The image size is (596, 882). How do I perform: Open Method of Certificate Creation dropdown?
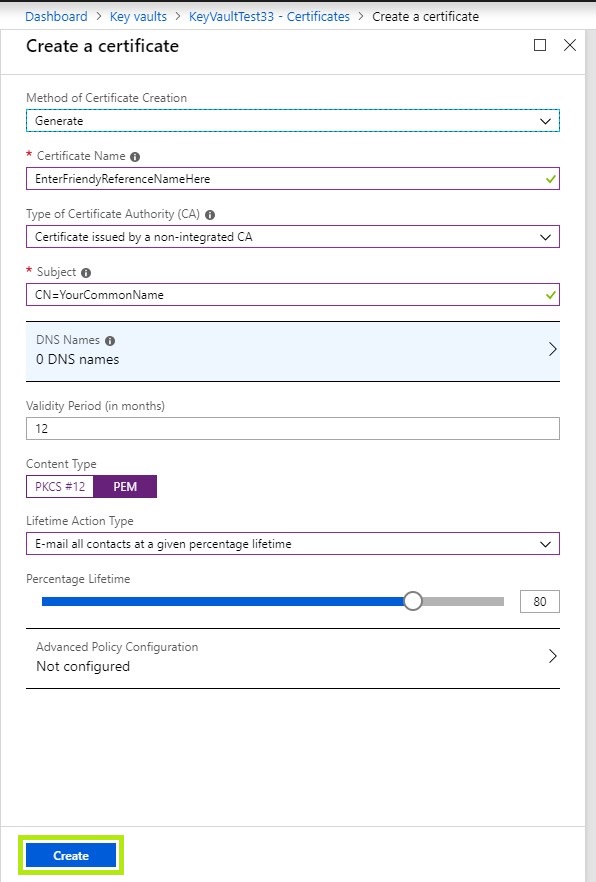coord(292,121)
